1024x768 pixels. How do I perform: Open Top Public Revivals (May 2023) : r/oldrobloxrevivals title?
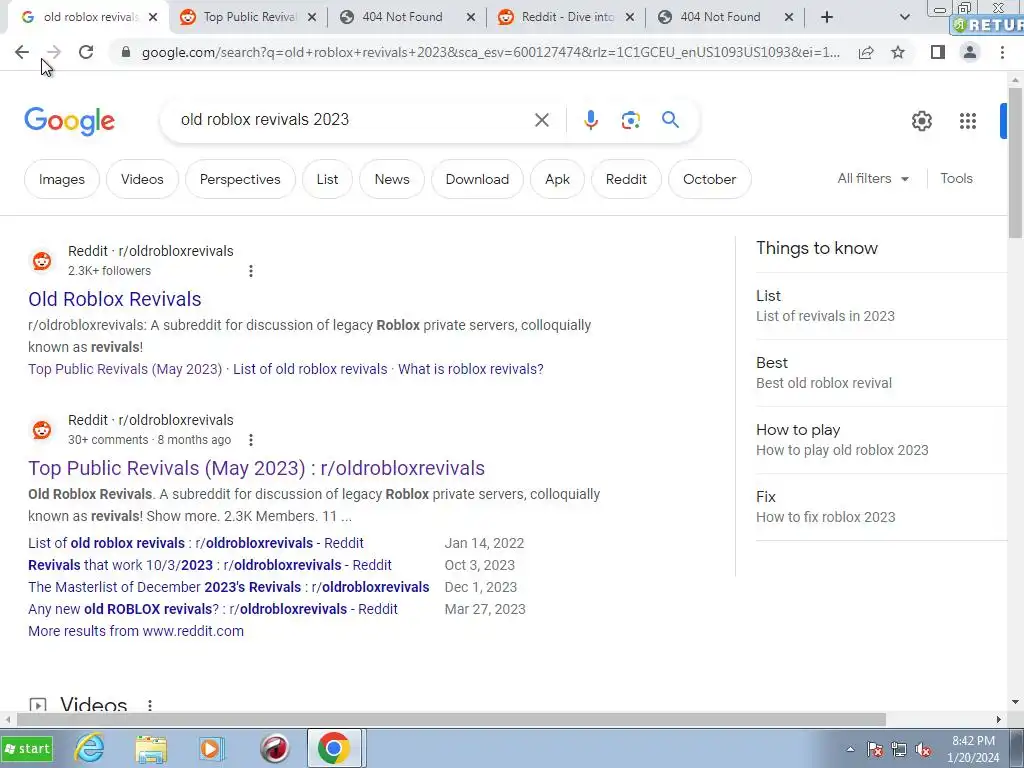[256, 468]
